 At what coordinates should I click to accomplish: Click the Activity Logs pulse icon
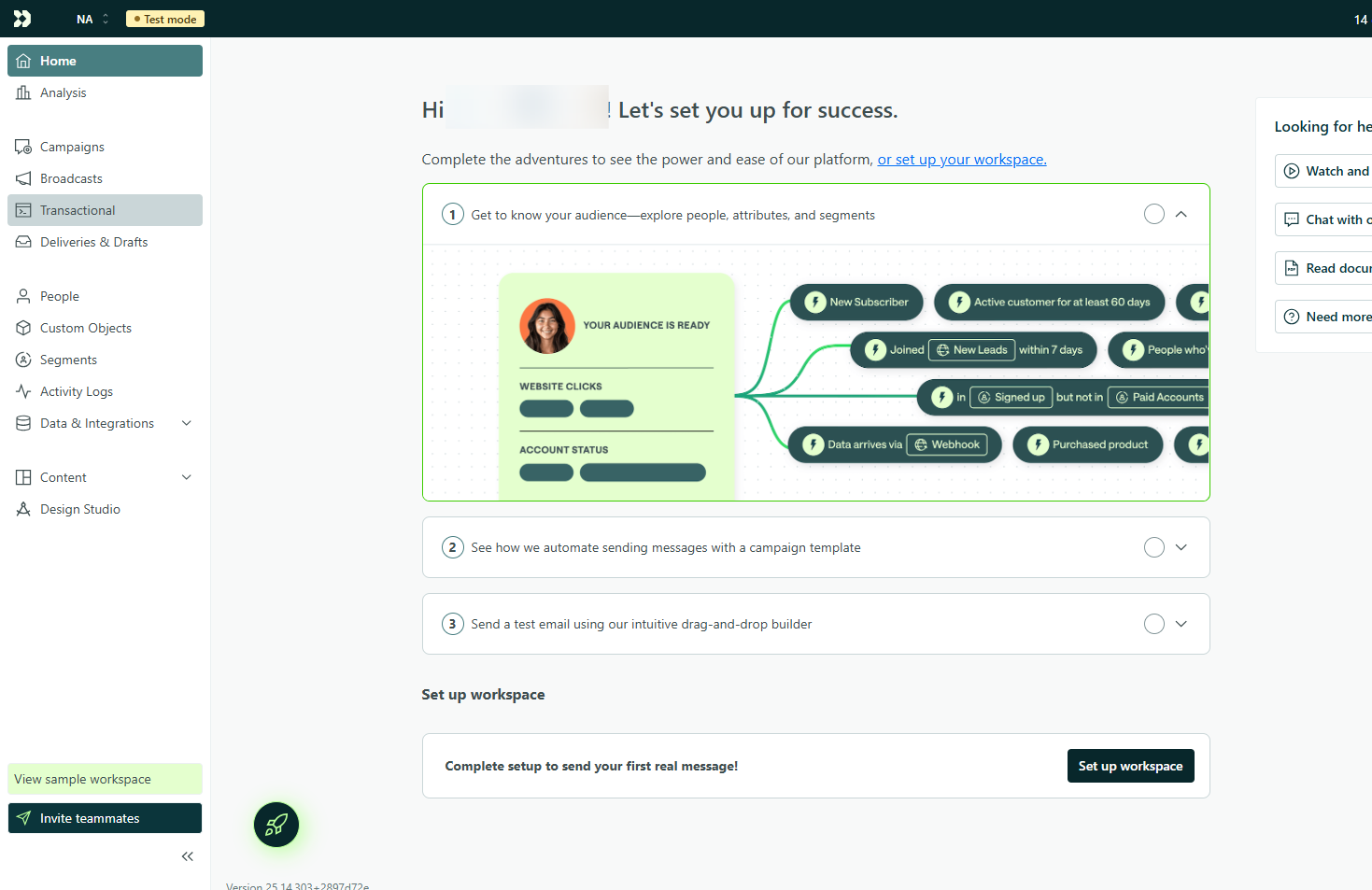[23, 391]
